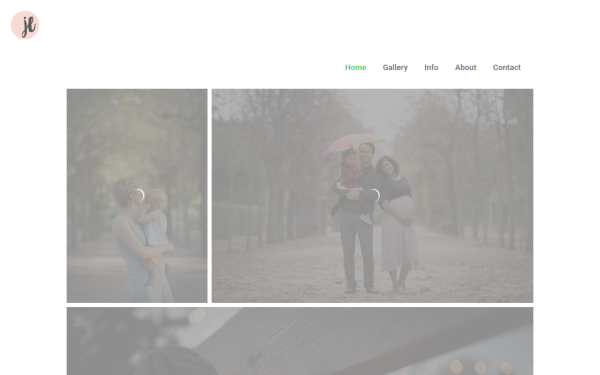Open the family with umbrella photo

[x=372, y=196]
